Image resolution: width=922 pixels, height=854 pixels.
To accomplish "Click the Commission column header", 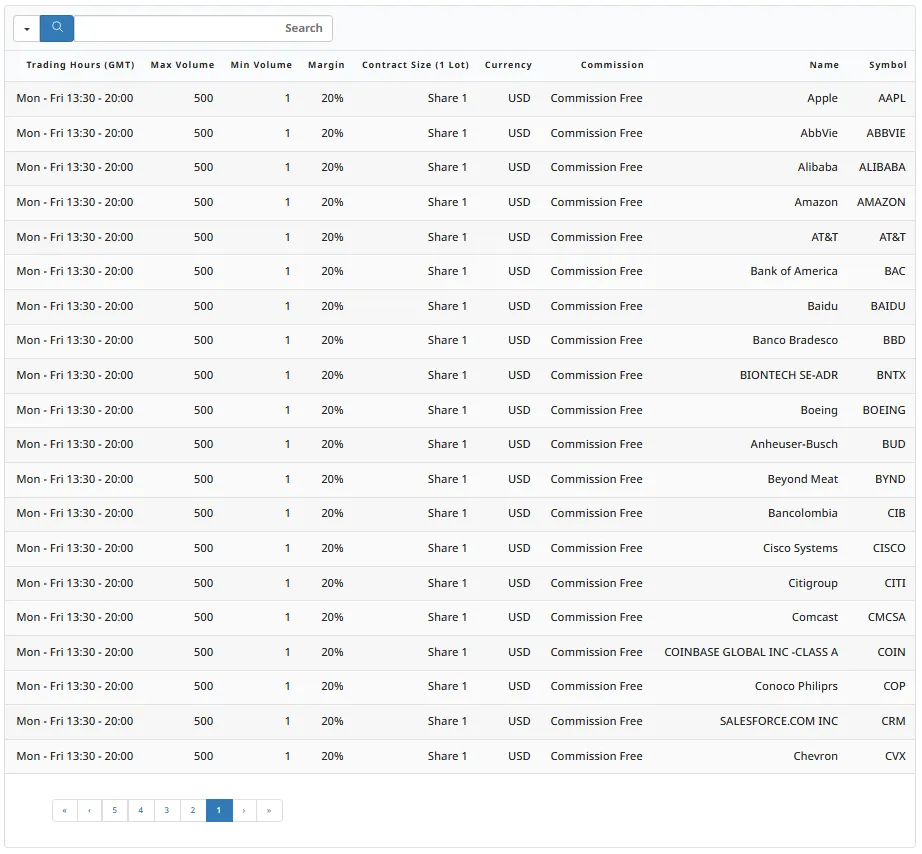I will click(612, 65).
